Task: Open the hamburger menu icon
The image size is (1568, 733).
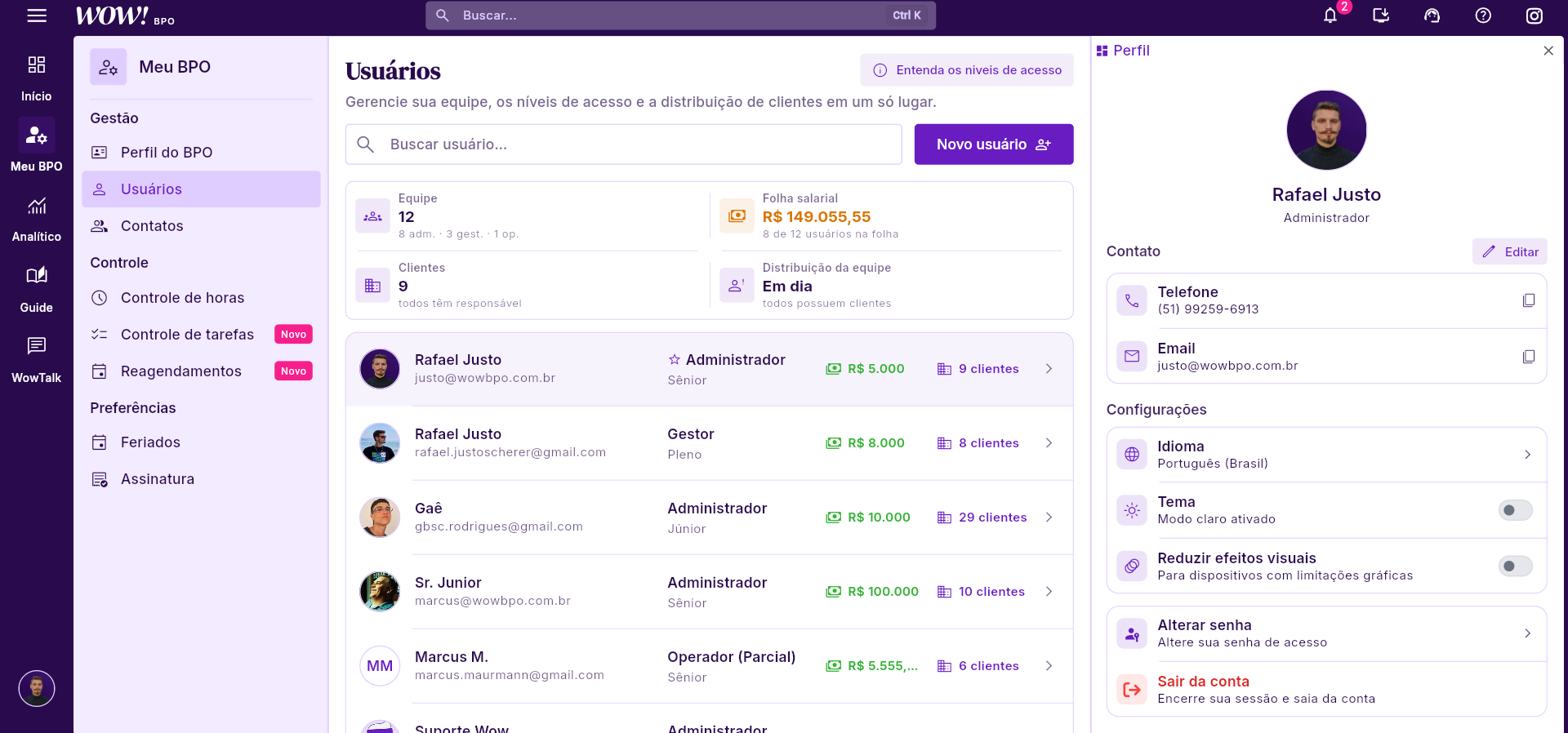Action: point(37,16)
